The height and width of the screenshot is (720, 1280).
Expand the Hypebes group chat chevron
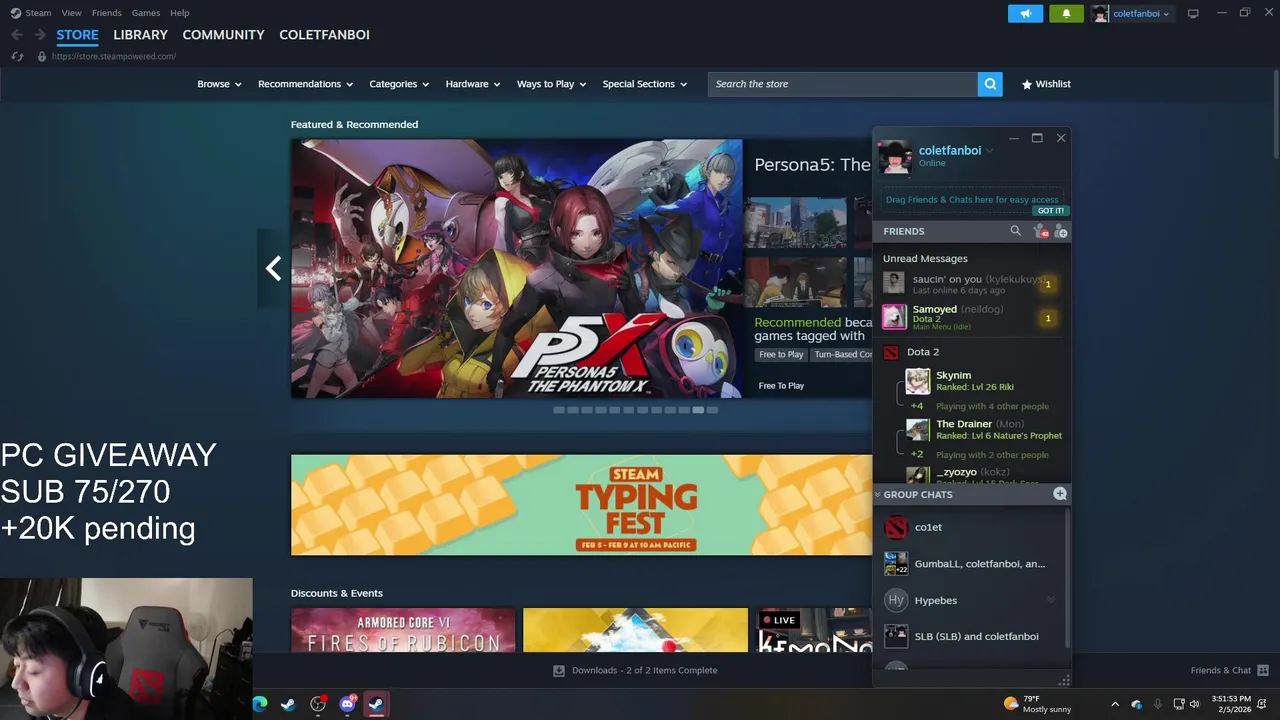point(1050,600)
